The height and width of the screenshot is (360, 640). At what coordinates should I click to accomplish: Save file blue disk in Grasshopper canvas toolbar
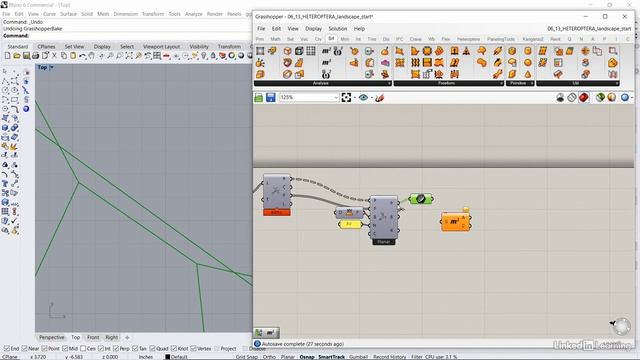pos(271,98)
